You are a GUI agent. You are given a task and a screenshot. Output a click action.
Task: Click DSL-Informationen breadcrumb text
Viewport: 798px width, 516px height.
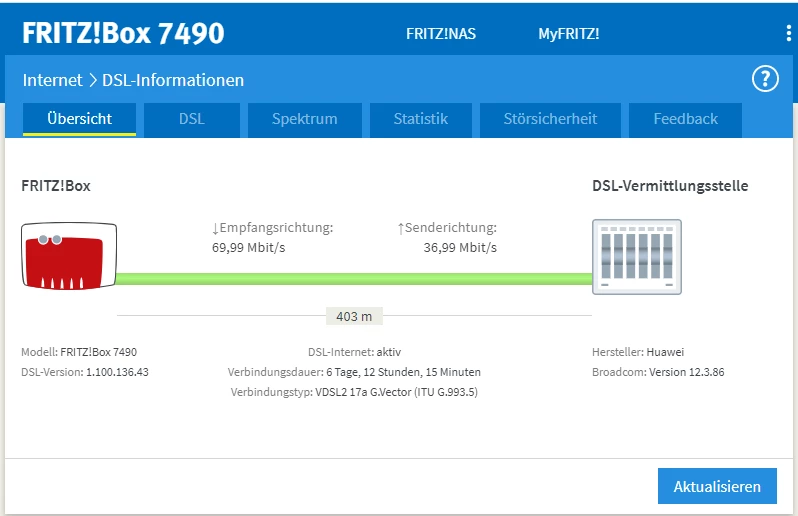click(x=173, y=80)
